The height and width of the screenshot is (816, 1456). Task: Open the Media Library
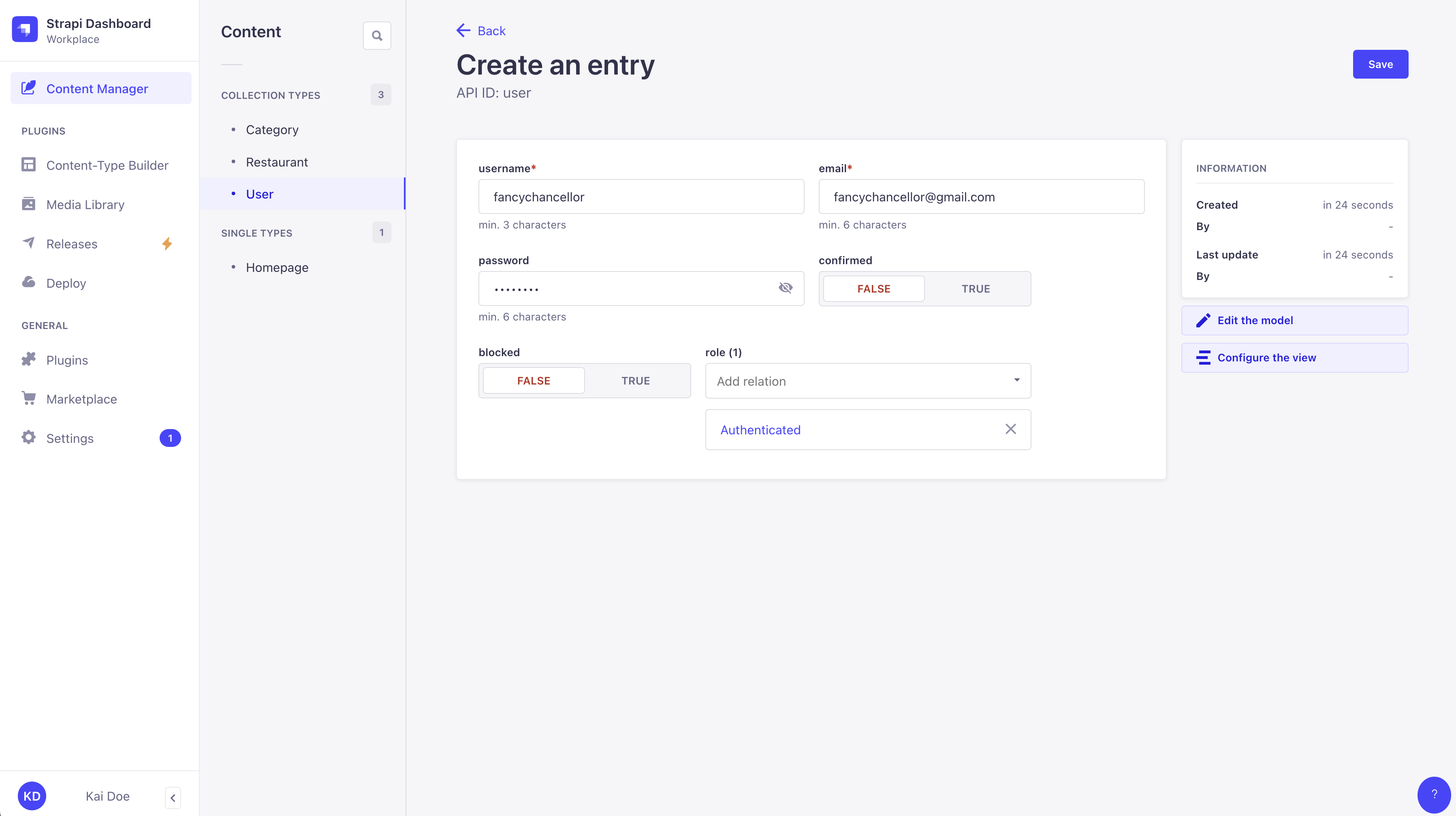coord(85,205)
